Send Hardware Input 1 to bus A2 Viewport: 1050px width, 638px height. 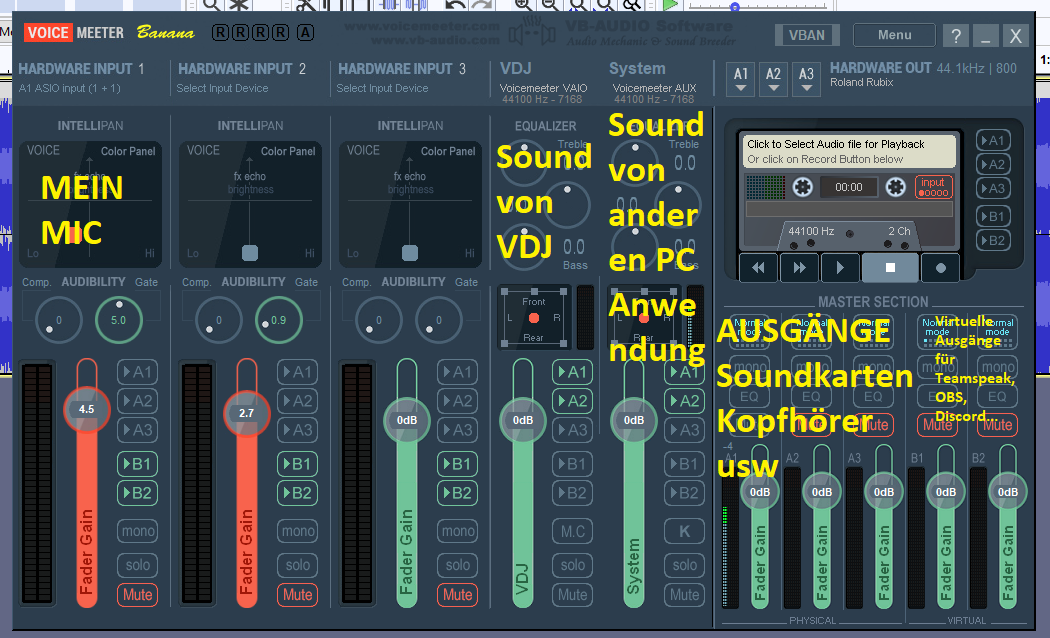tap(137, 401)
